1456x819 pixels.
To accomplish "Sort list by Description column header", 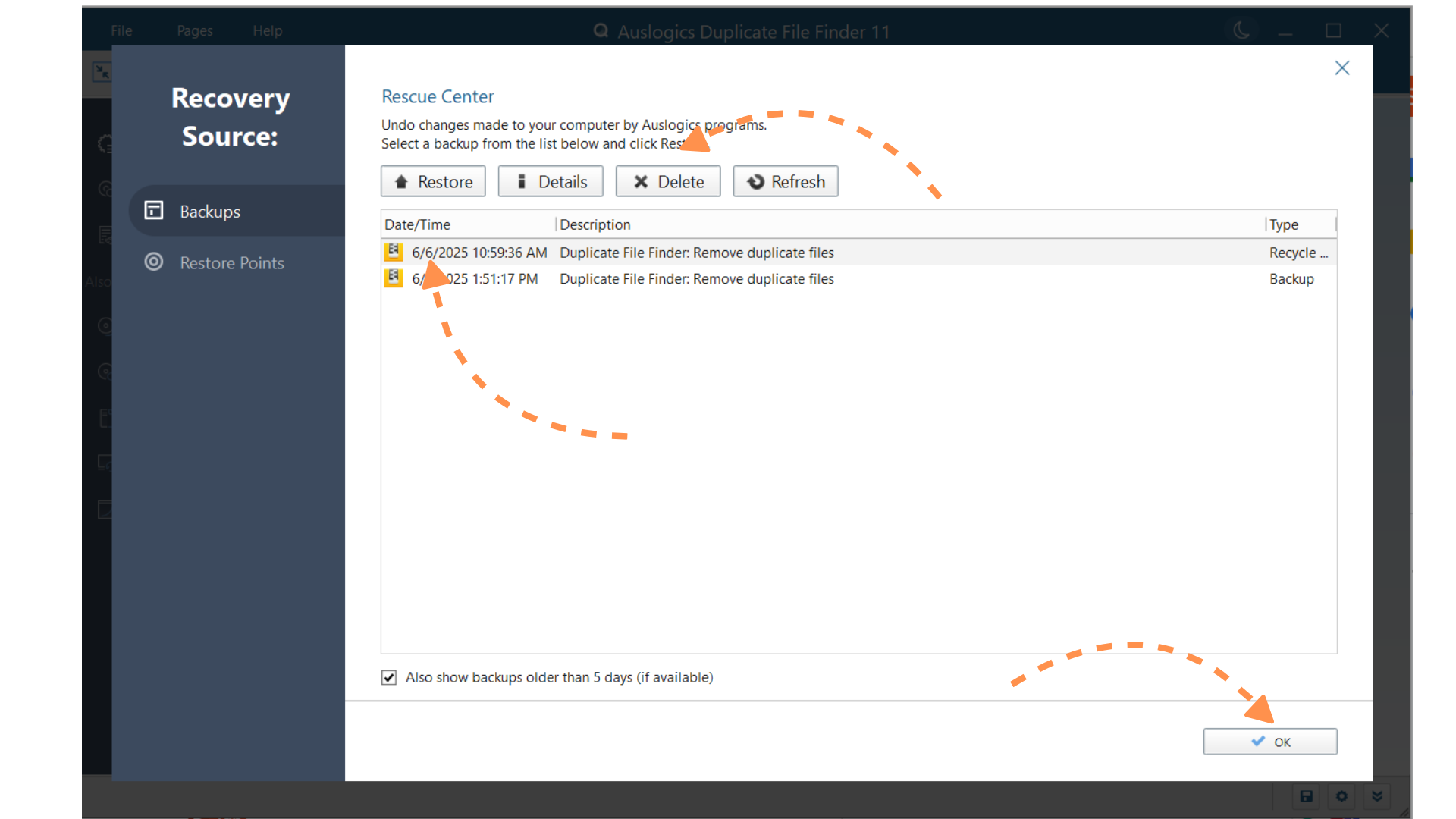I will [595, 225].
